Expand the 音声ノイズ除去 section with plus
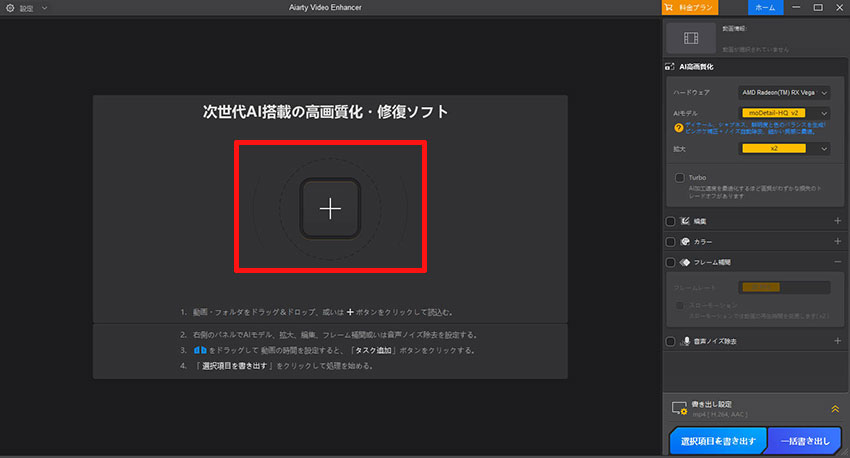 click(838, 341)
